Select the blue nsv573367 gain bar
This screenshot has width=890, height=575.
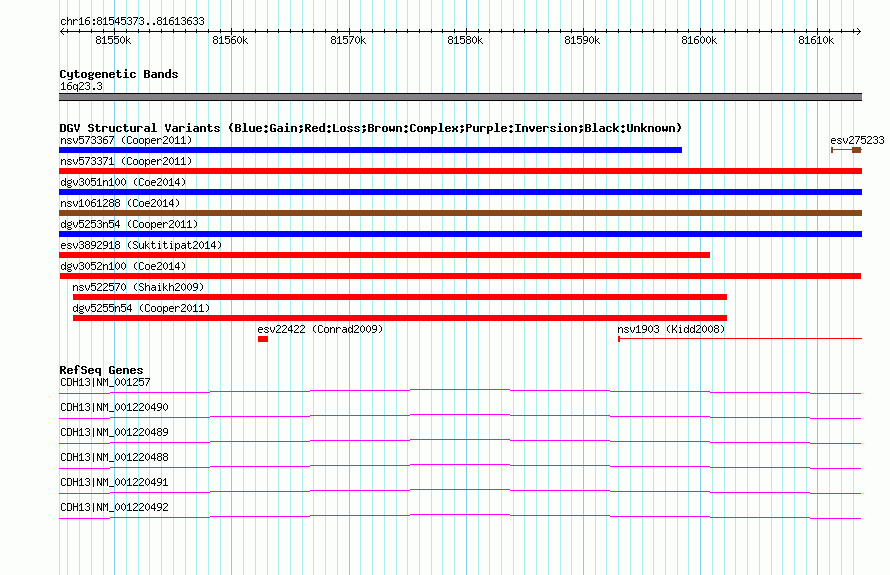click(371, 150)
